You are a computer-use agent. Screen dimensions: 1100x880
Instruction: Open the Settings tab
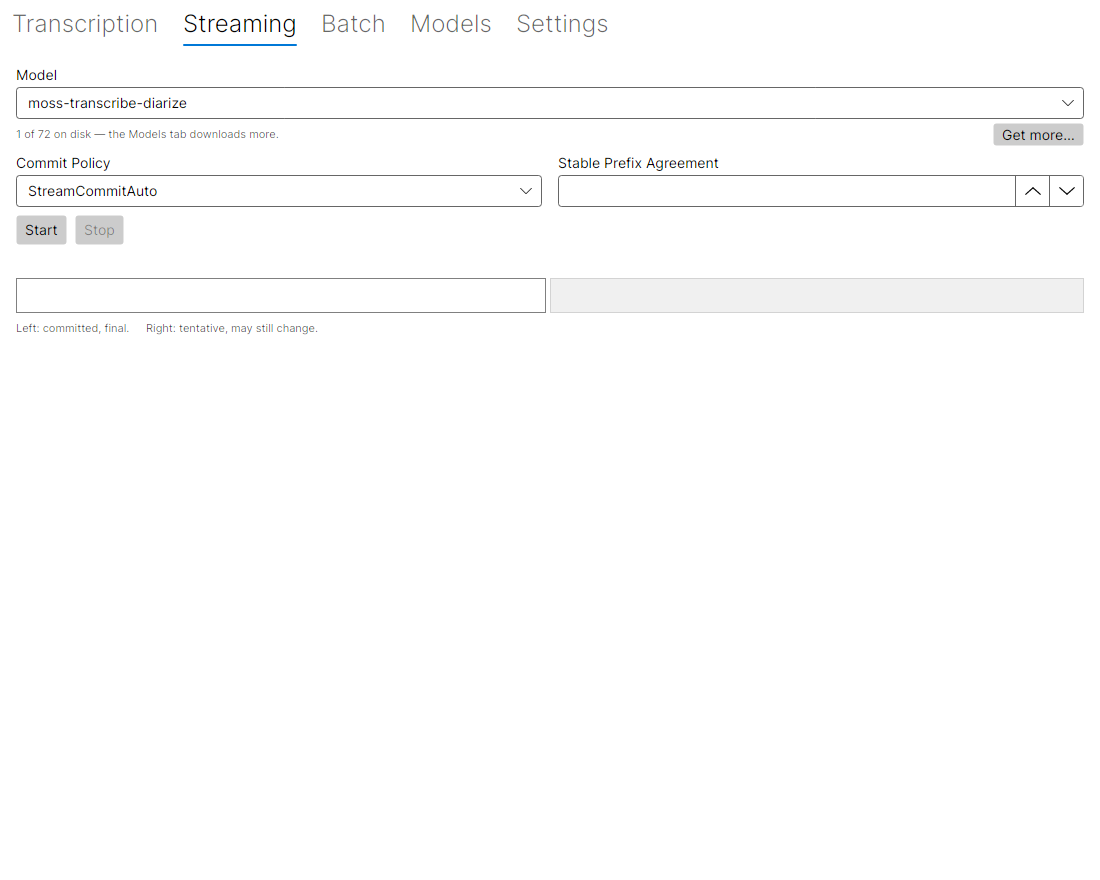point(563,24)
